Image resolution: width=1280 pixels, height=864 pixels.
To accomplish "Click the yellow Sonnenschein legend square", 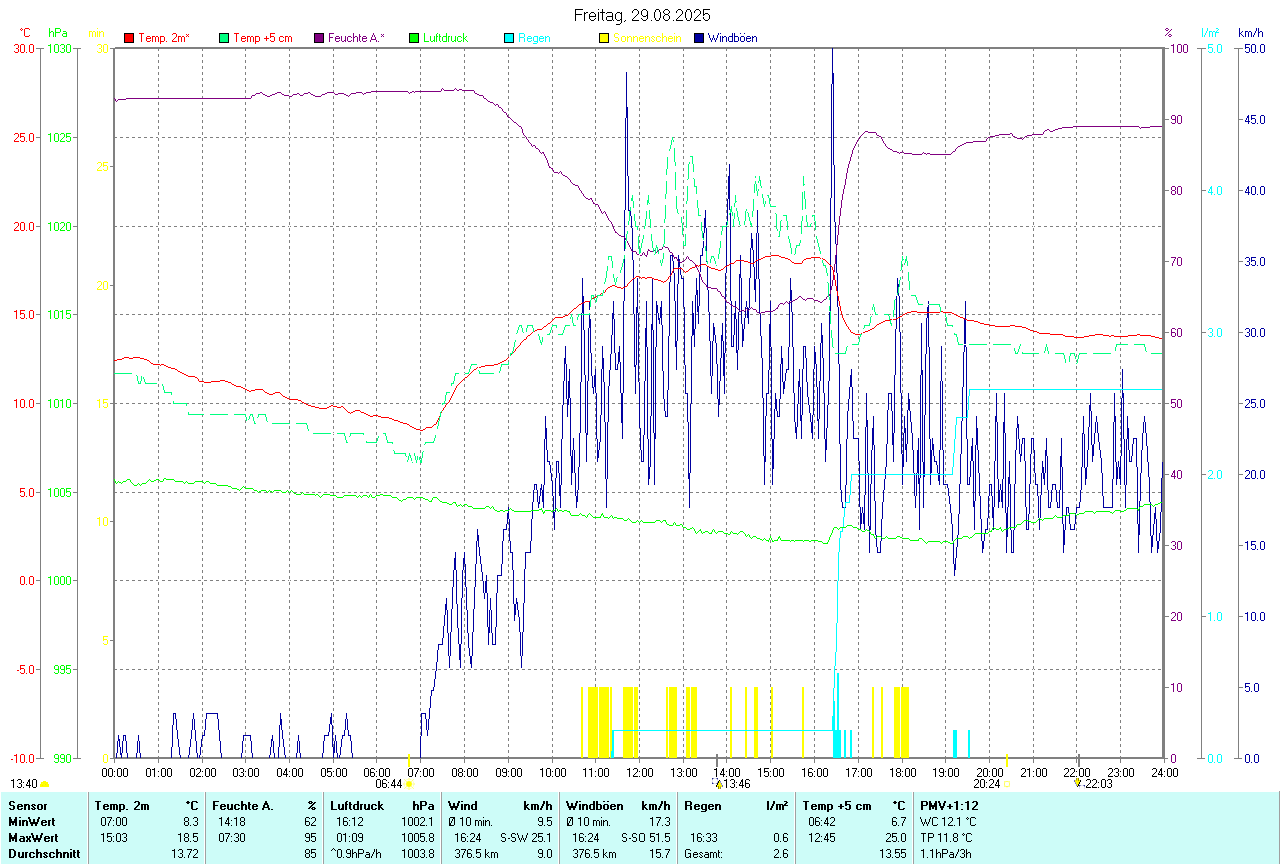I will click(x=604, y=38).
